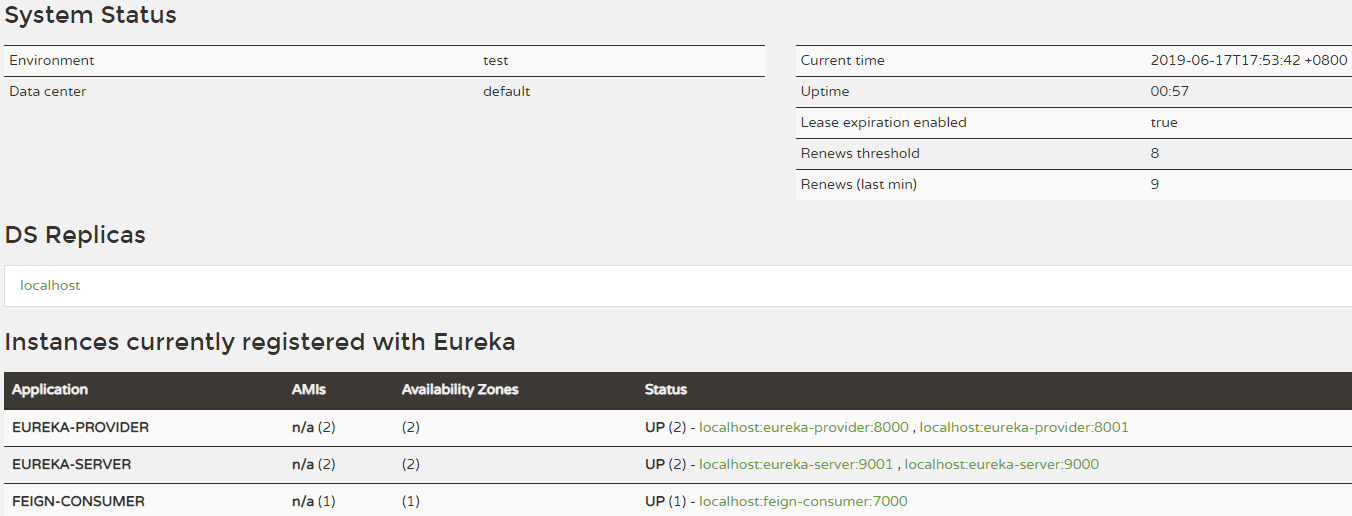Click the AMIs cell in FEIGN-CONSUMER row

click(313, 502)
